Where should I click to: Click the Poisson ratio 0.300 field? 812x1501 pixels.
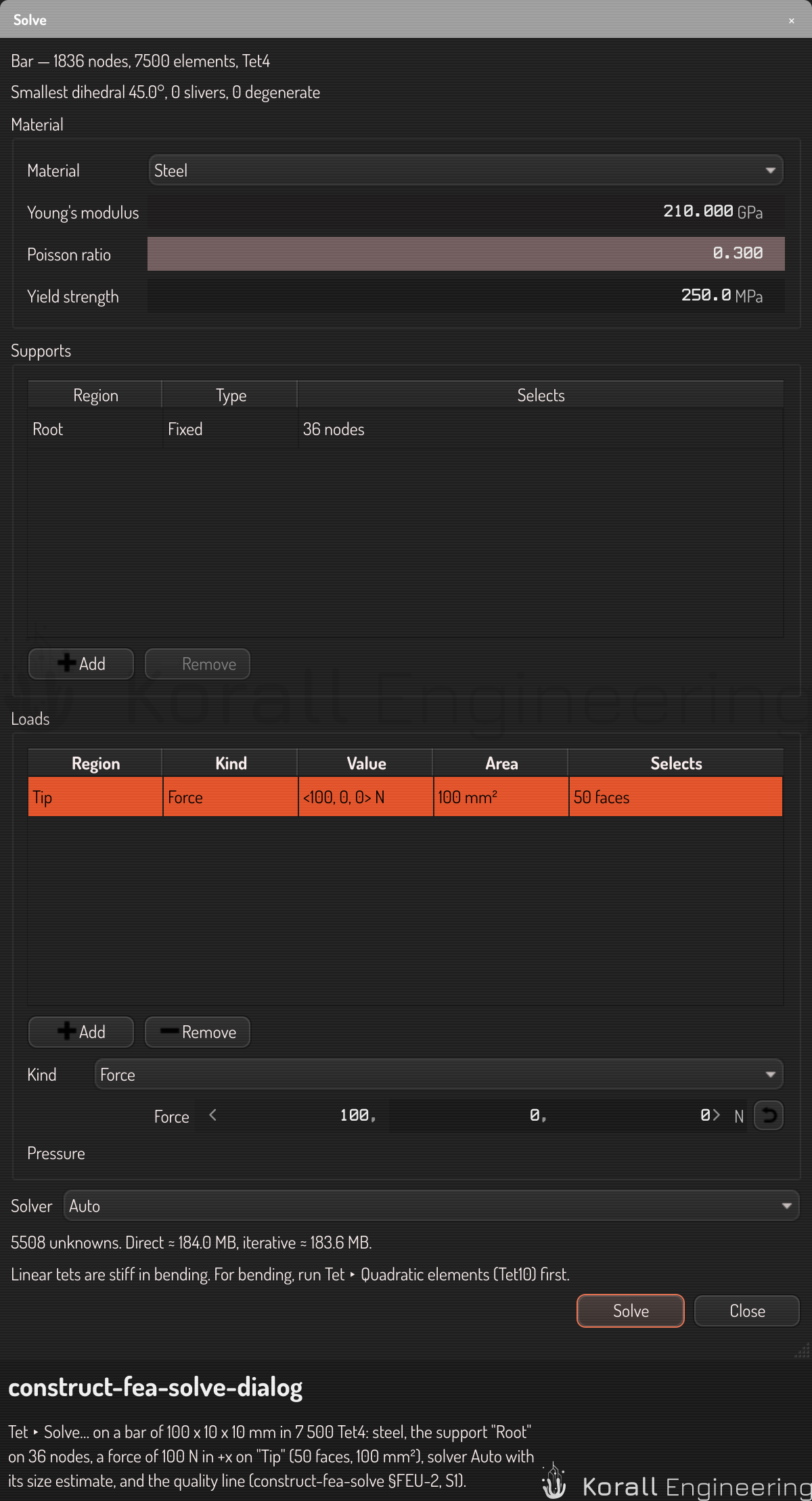(466, 254)
